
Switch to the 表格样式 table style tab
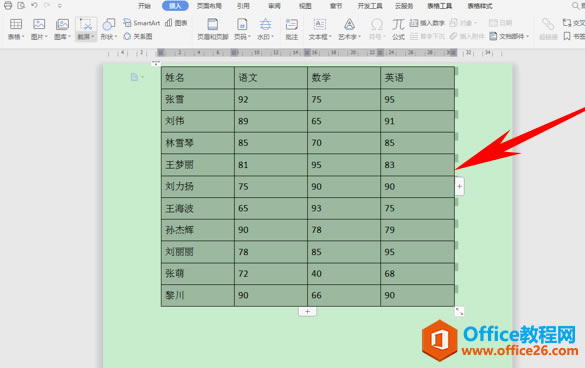[x=480, y=6]
